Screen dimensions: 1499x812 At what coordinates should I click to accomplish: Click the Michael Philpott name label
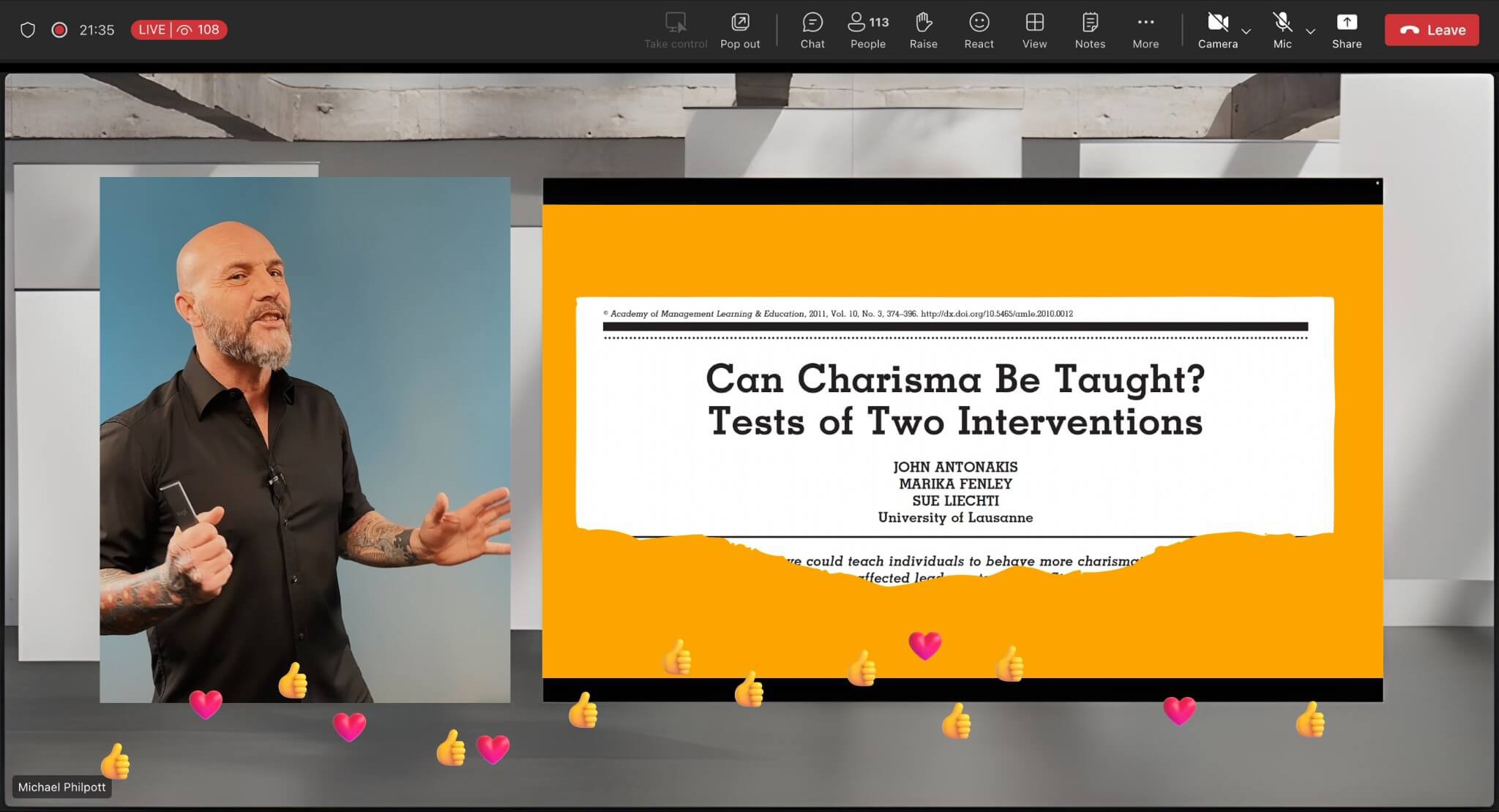(x=62, y=787)
